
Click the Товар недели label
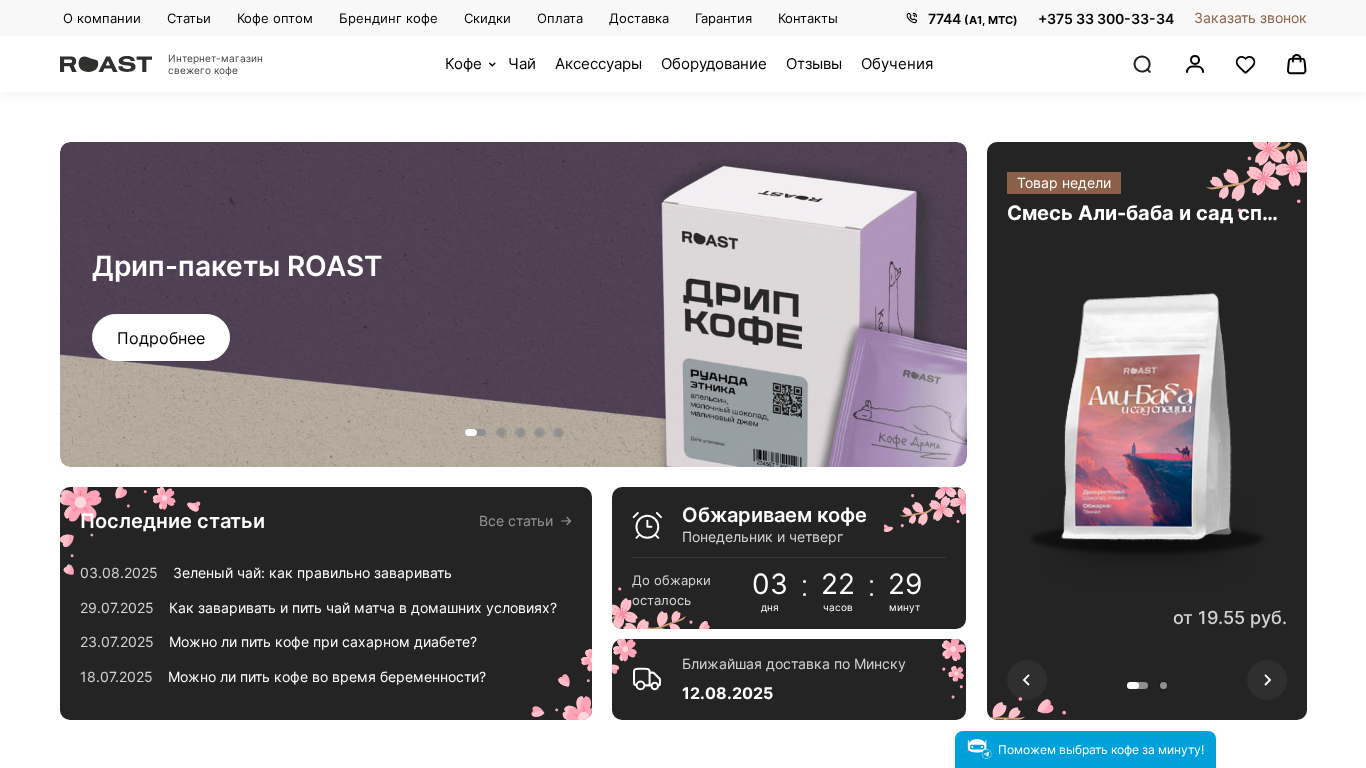click(x=1064, y=183)
